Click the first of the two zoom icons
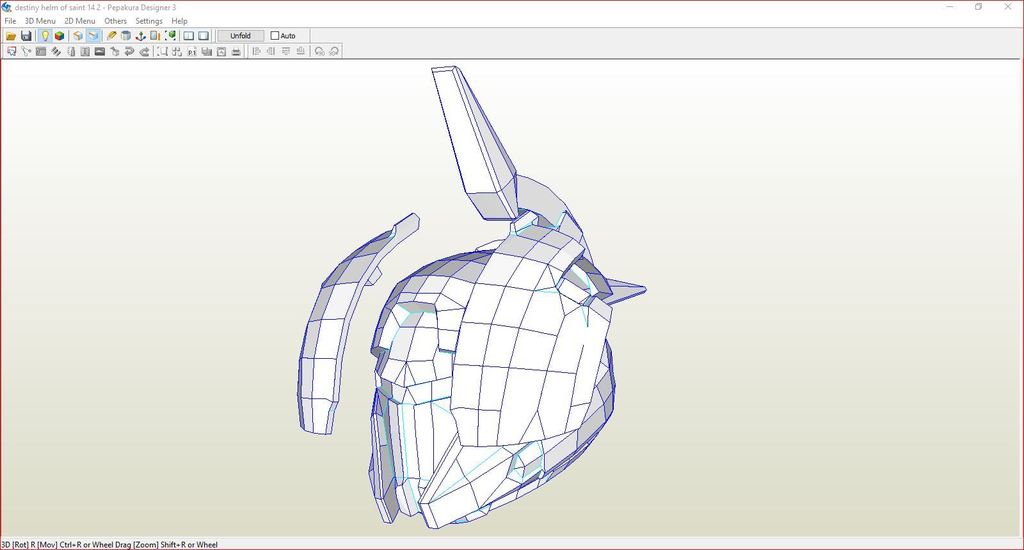This screenshot has height=550, width=1024. pyautogui.click(x=319, y=52)
